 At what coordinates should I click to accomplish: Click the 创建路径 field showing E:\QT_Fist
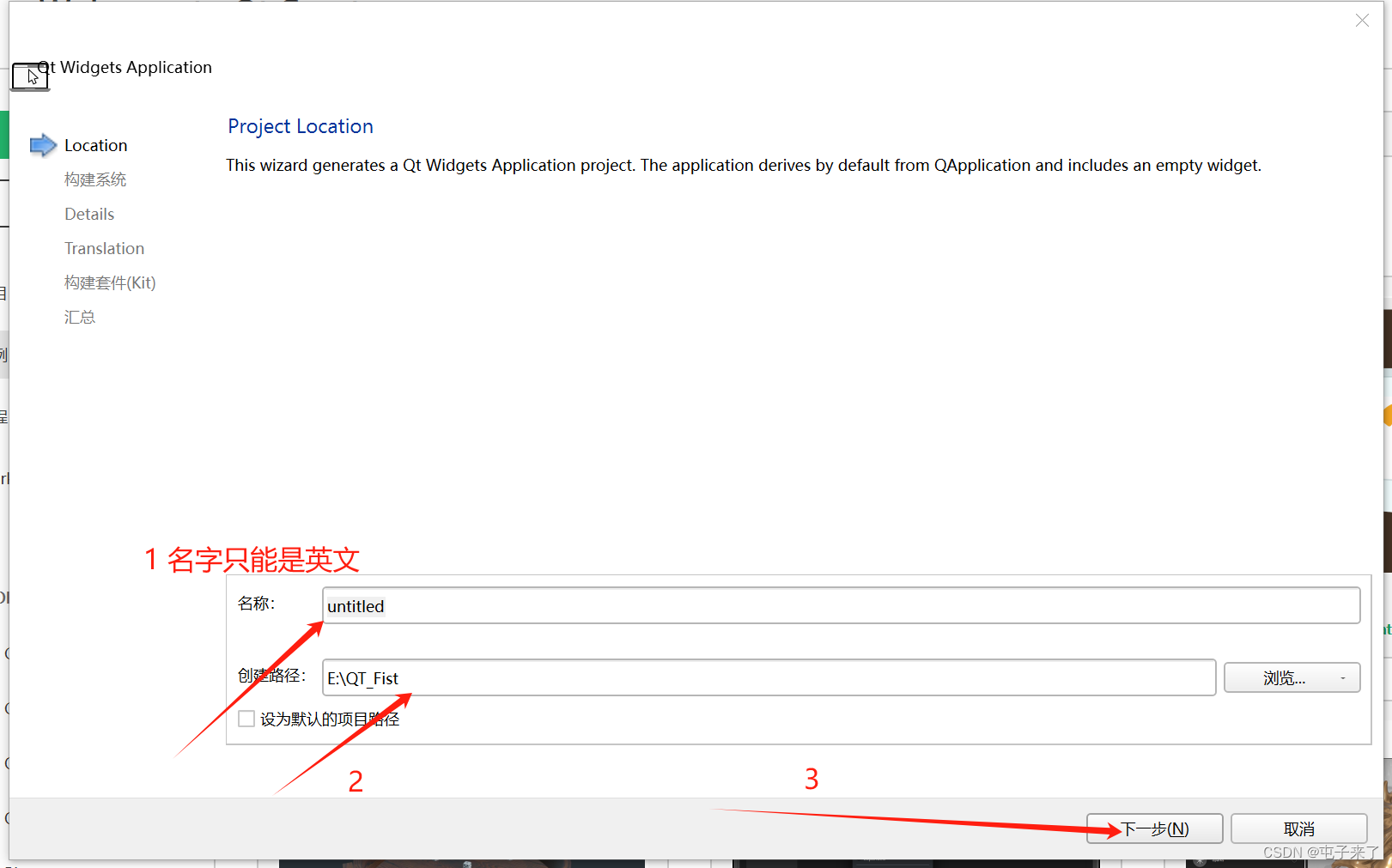(x=768, y=677)
